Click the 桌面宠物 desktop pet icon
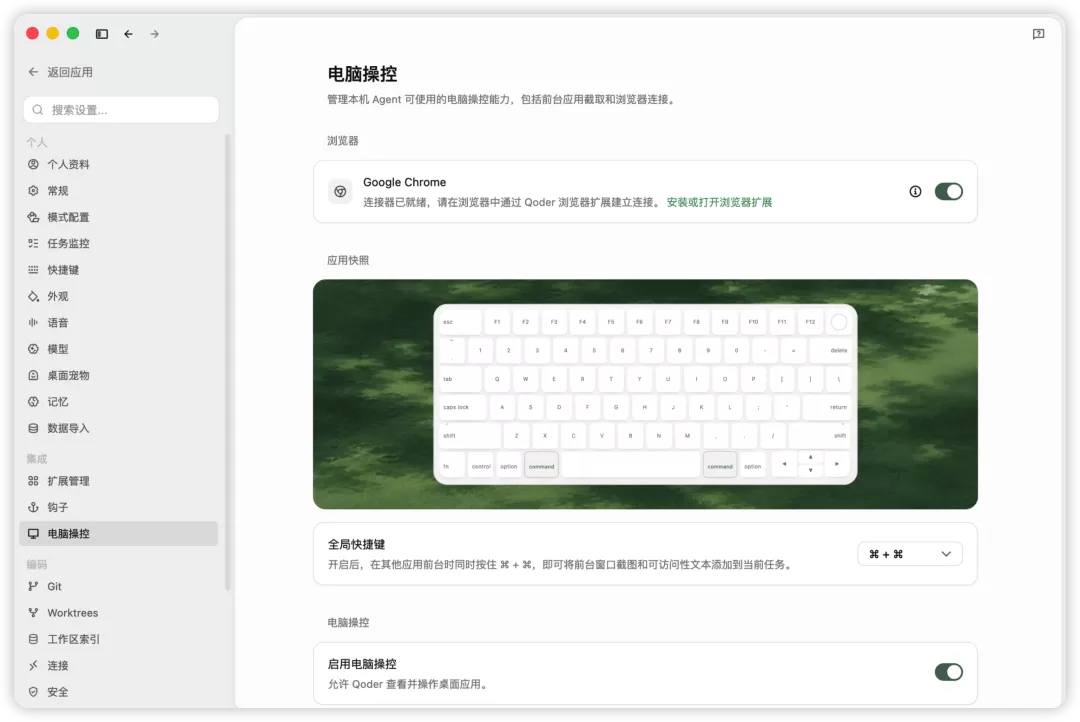Image resolution: width=1080 pixels, height=722 pixels. [x=33, y=375]
